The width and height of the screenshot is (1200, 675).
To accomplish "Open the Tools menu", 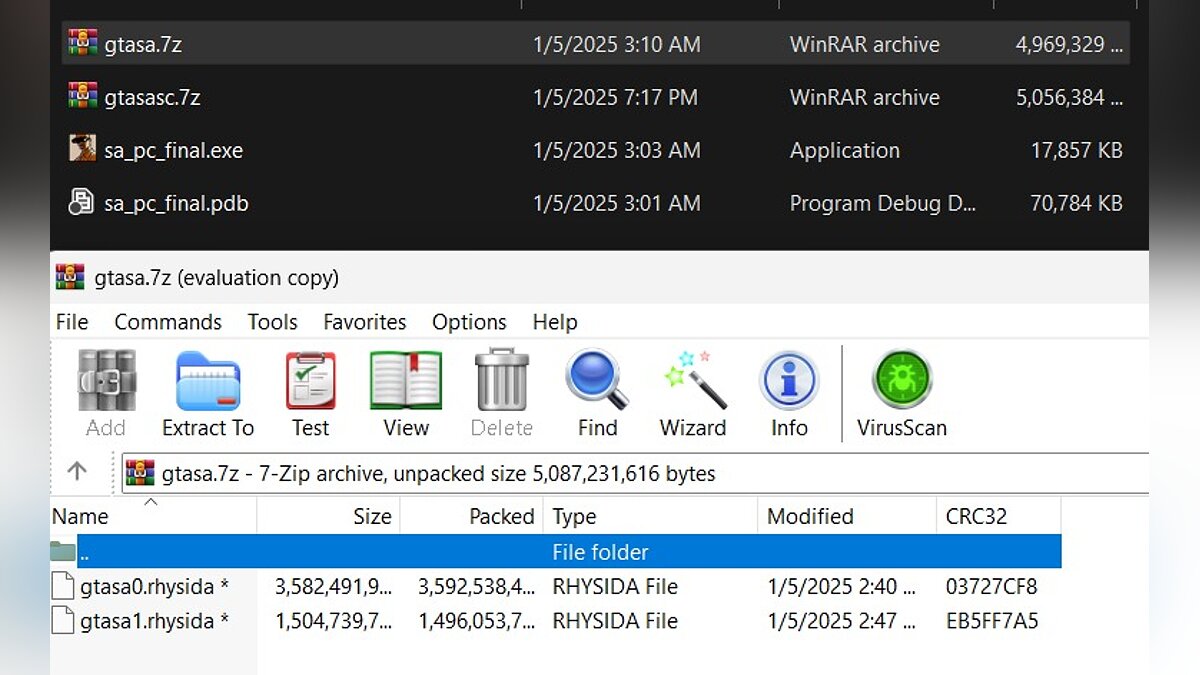I will [273, 322].
